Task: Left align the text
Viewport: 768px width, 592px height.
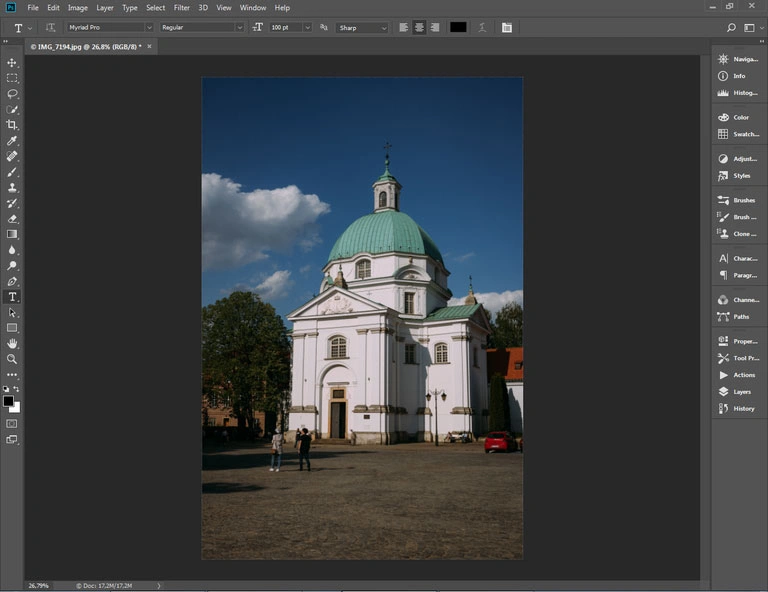Action: (x=404, y=27)
